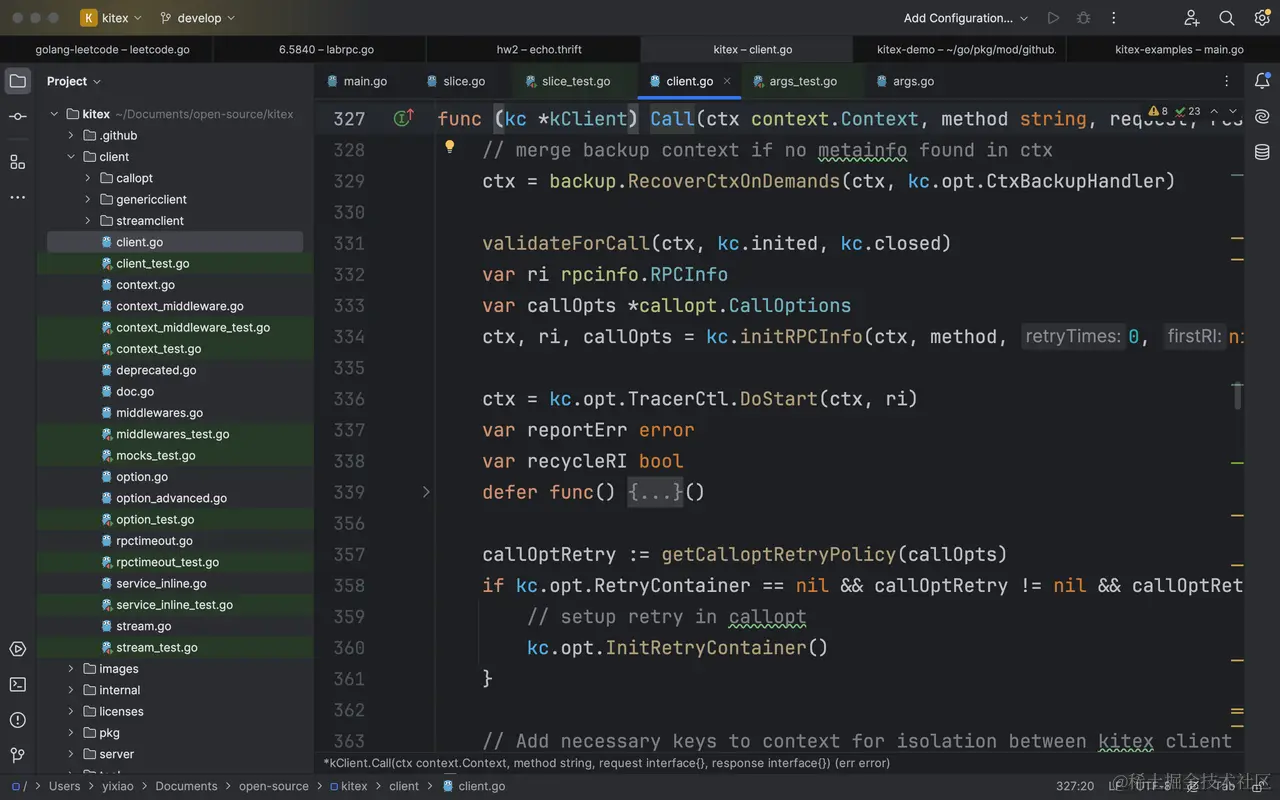Switch to the slice_test.go tab

575,82
